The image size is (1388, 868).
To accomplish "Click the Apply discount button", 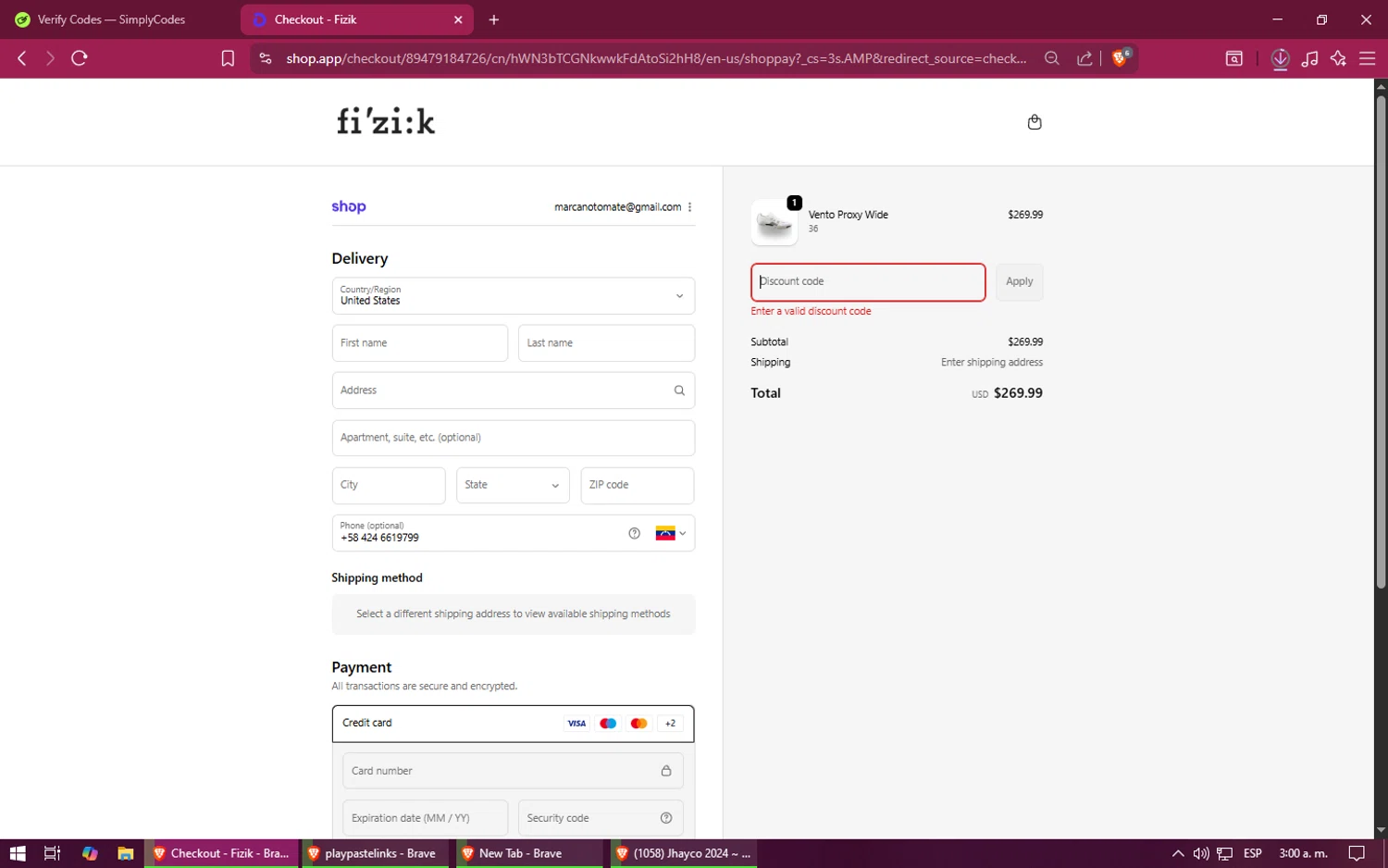I will [x=1019, y=282].
